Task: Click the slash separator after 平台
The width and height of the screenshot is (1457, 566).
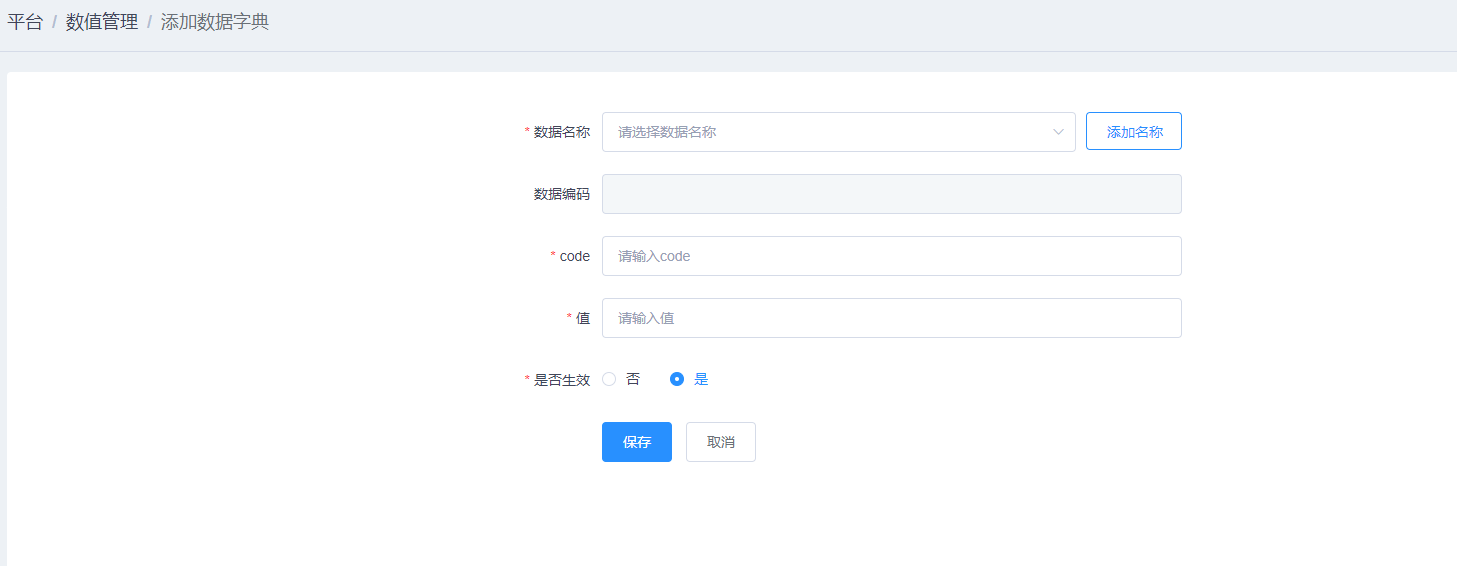Action: point(54,22)
